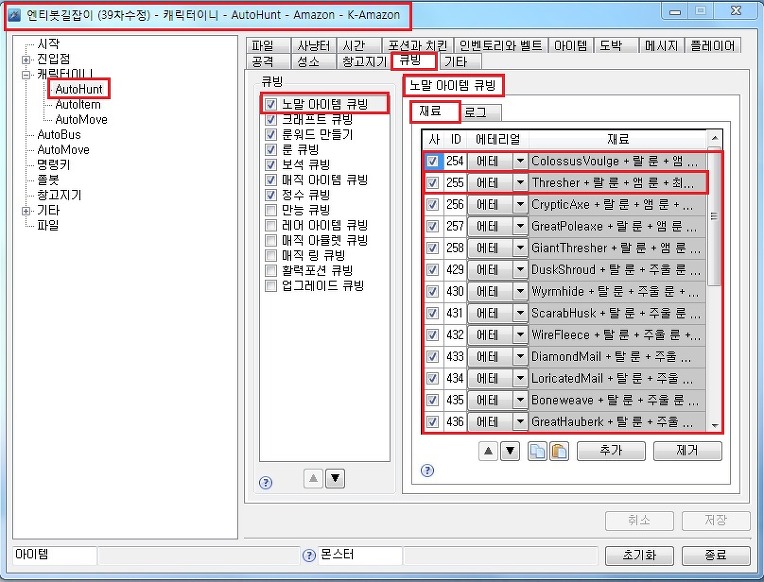The image size is (764, 582).
Task: Move recipe row down with arrow
Action: [x=510, y=451]
